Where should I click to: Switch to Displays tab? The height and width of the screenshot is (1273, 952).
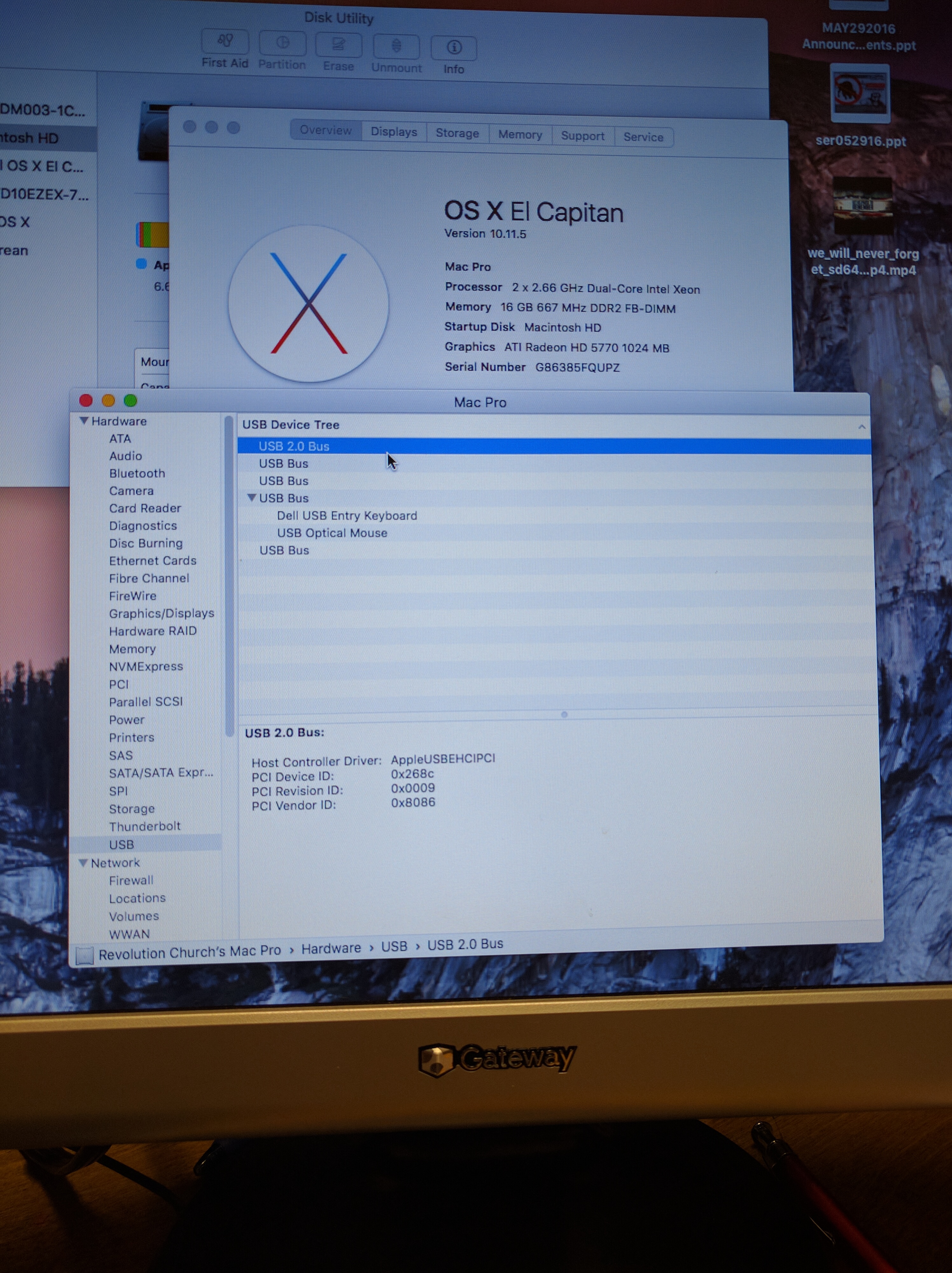[x=394, y=132]
